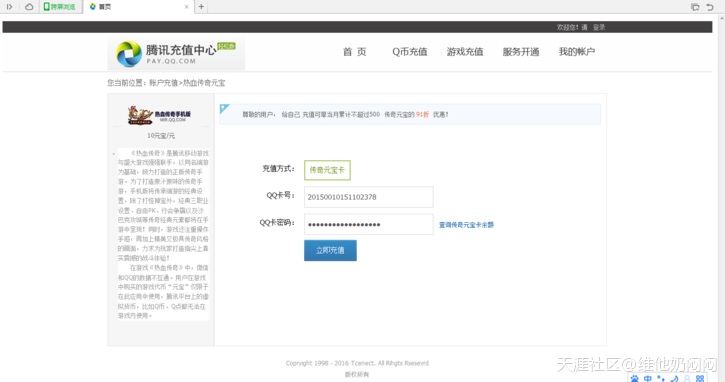Click the IME punctuation mode icon

pyautogui.click(x=661, y=379)
